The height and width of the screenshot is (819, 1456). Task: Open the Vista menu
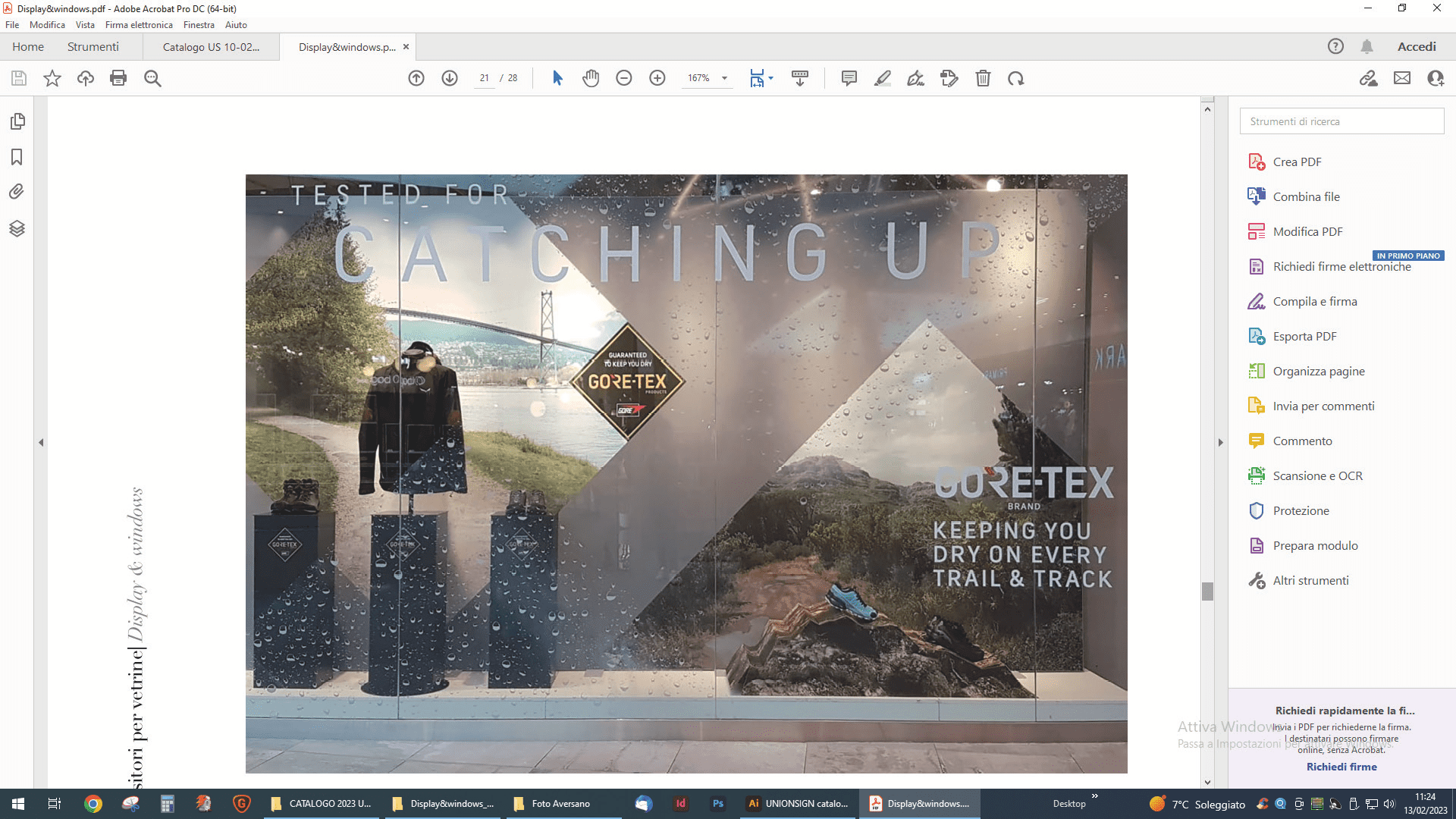pyautogui.click(x=85, y=25)
